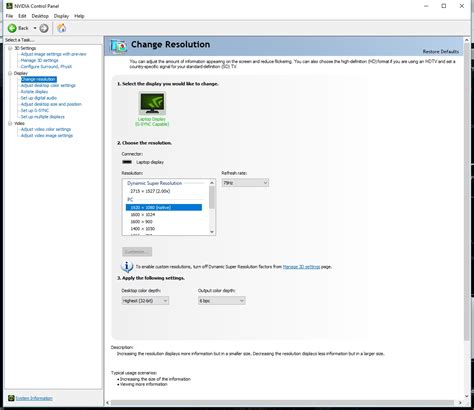Select the 1400 × 1050 resolution
Screen dimensions: 474x410
click(x=143, y=229)
